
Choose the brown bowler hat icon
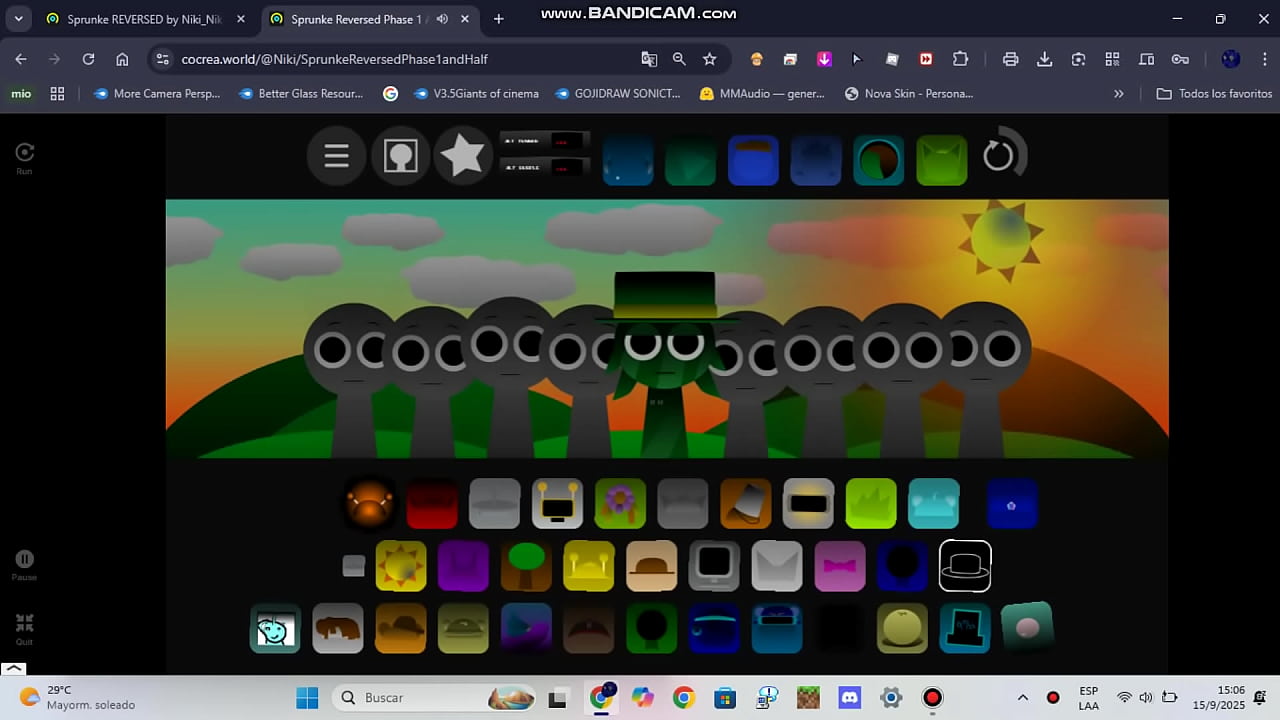coord(651,566)
